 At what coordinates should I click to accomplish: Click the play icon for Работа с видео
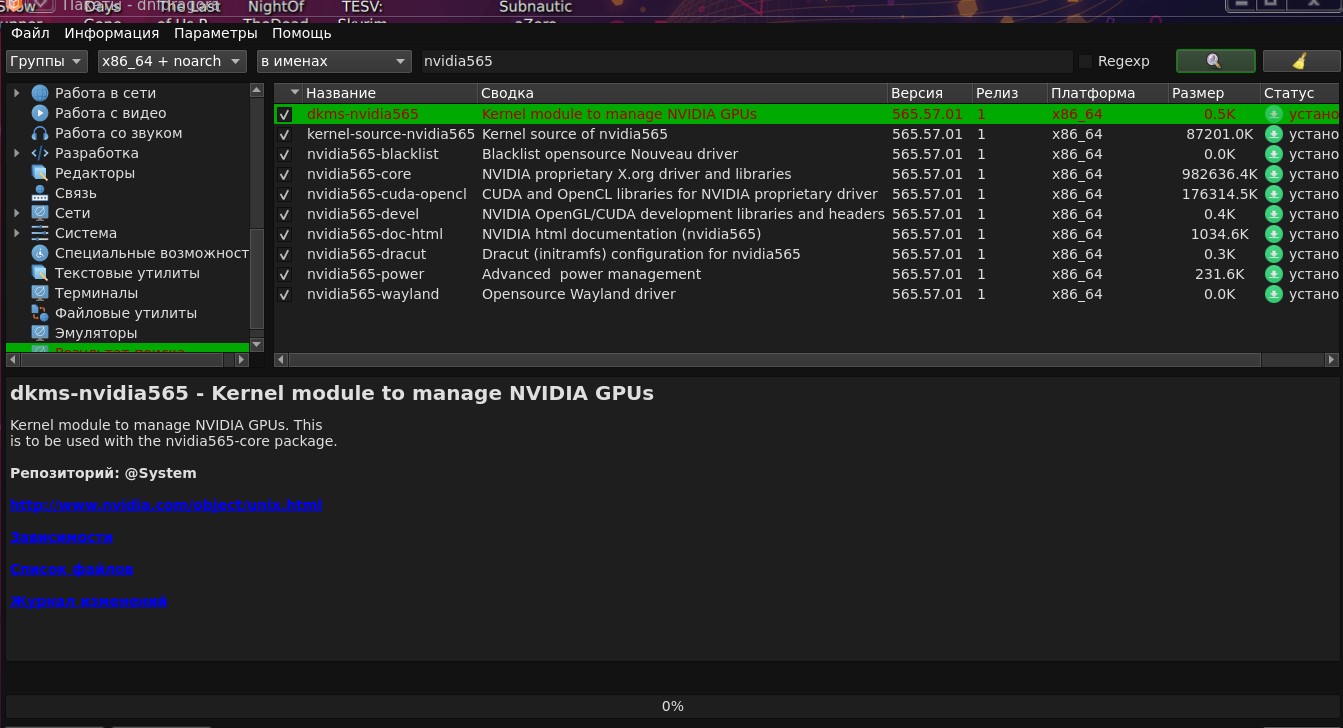pos(40,113)
